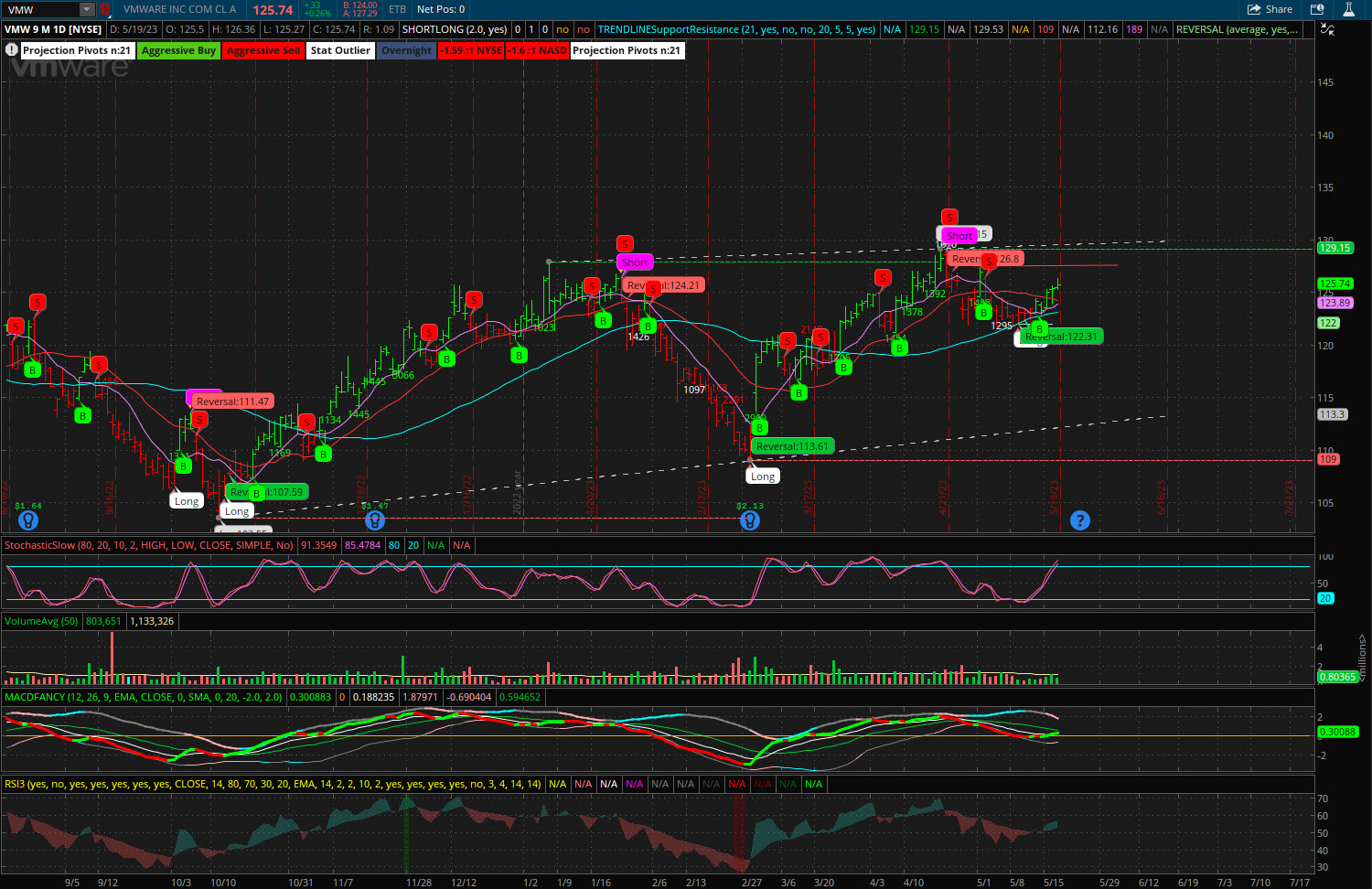Click the 0.80365 volume axis bubble
The height and width of the screenshot is (889, 1372).
[1336, 677]
